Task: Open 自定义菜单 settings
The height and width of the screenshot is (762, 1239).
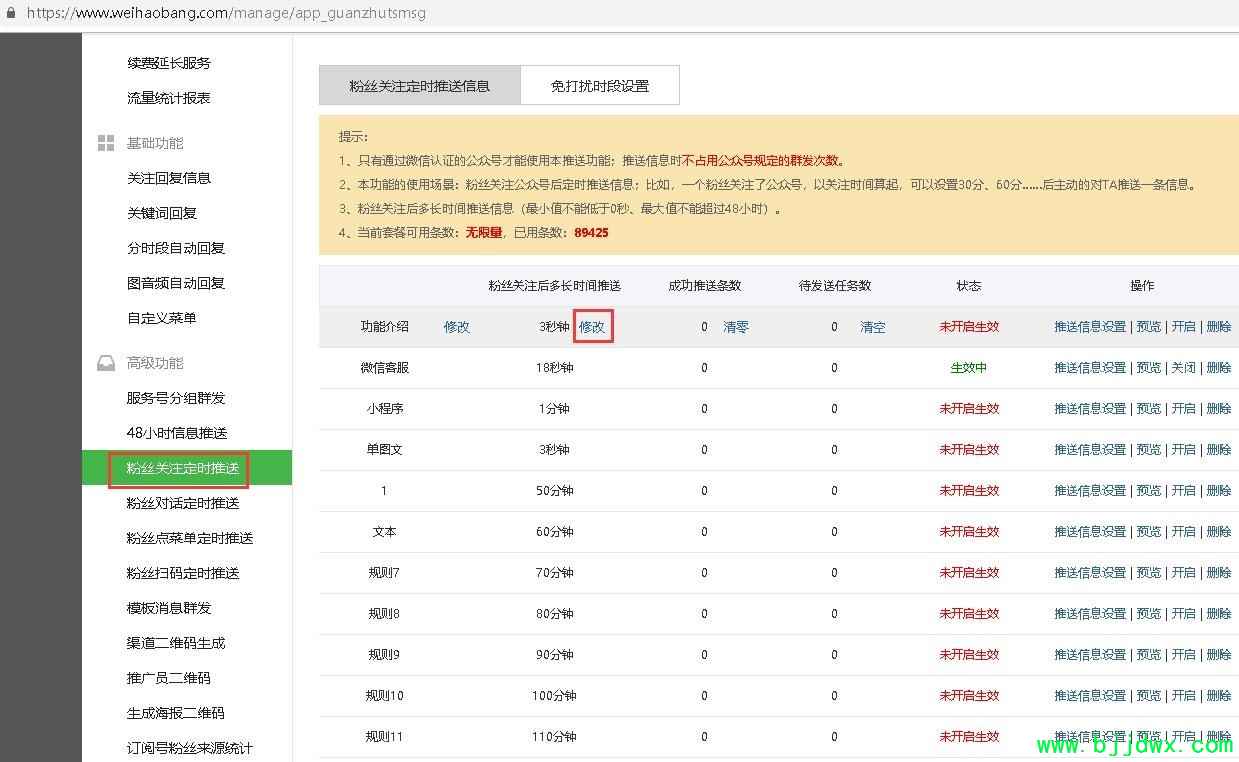Action: [x=162, y=318]
